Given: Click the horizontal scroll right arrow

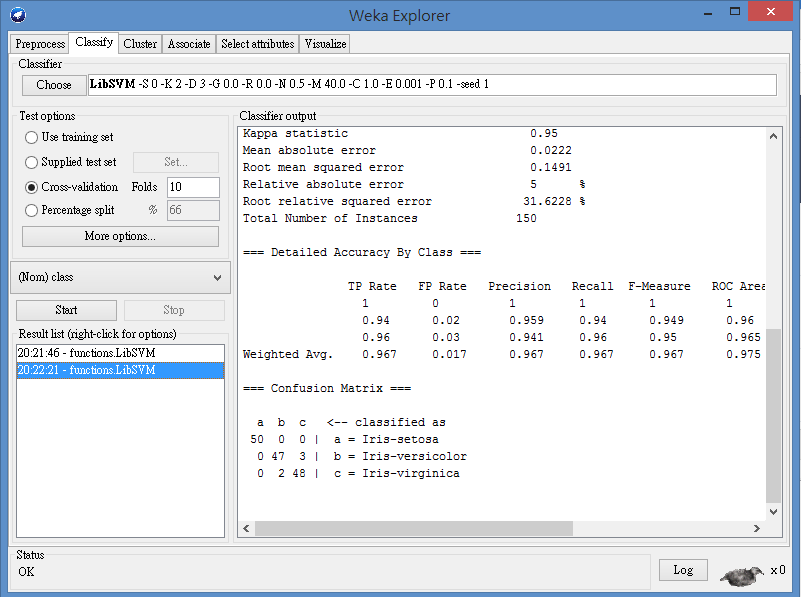Looking at the screenshot, I should pyautogui.click(x=757, y=529).
